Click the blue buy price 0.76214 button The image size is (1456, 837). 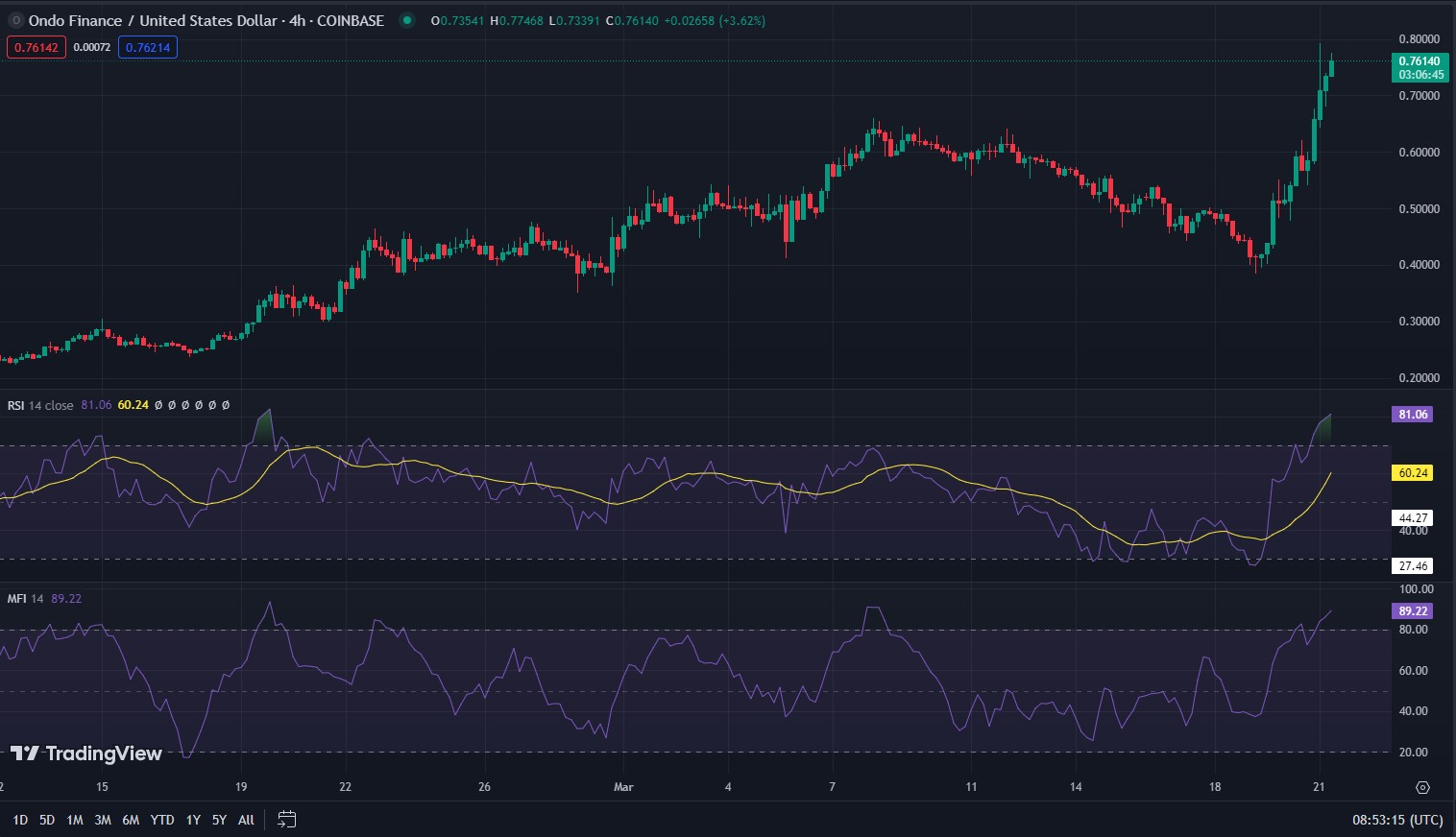148,47
